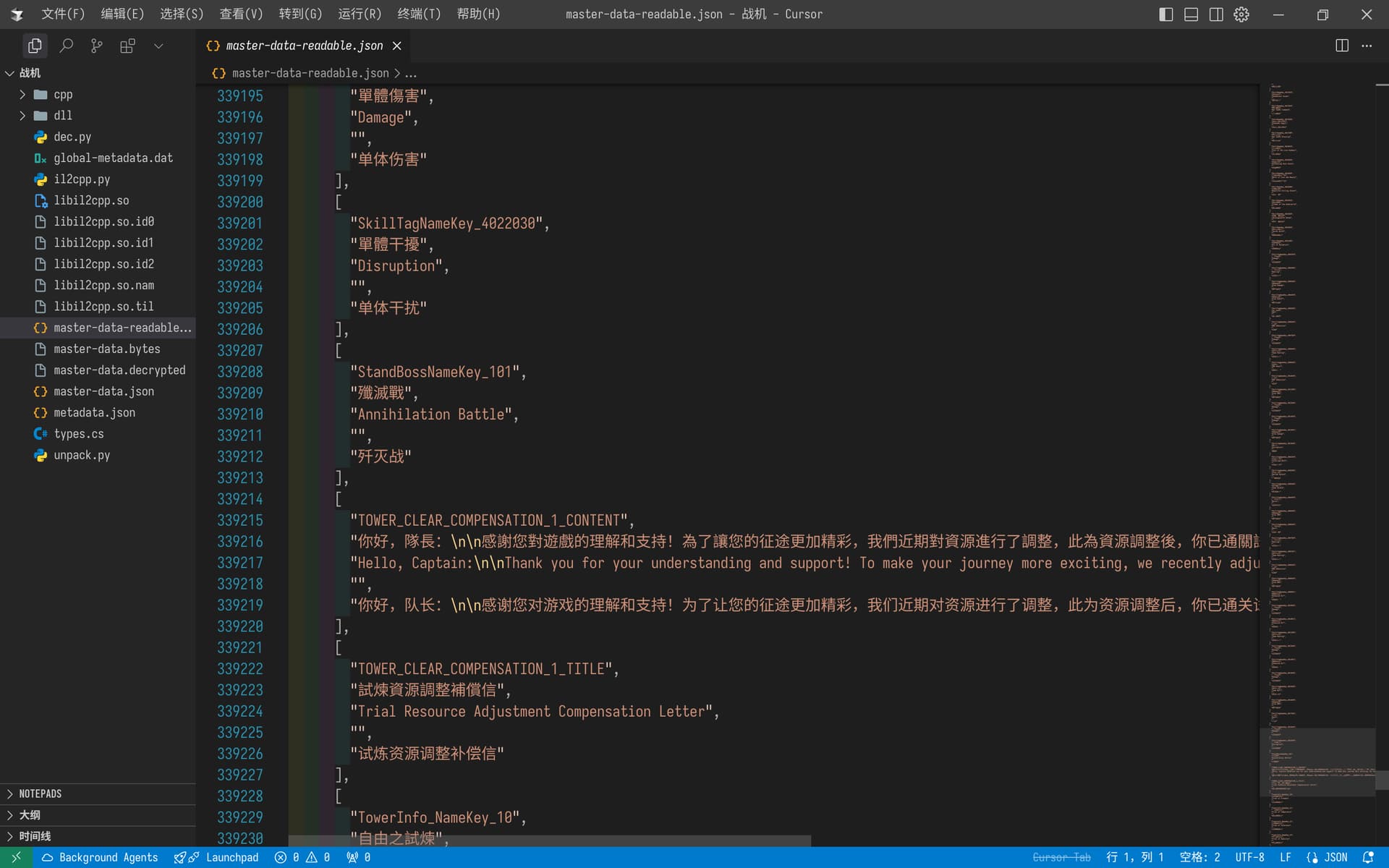Open notifications bell in status bar
This screenshot has height=868, width=1389.
1368,857
